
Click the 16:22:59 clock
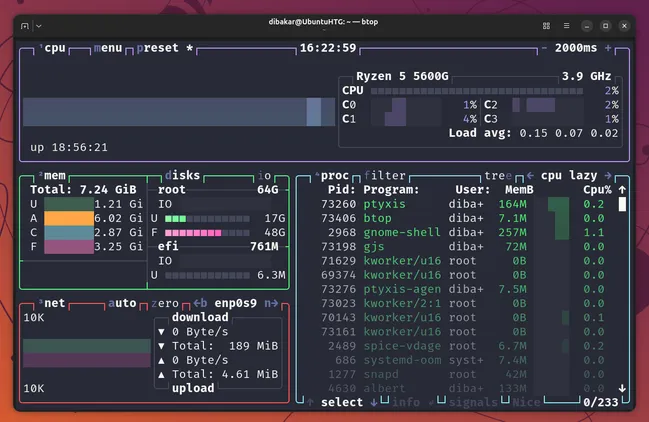pos(328,48)
